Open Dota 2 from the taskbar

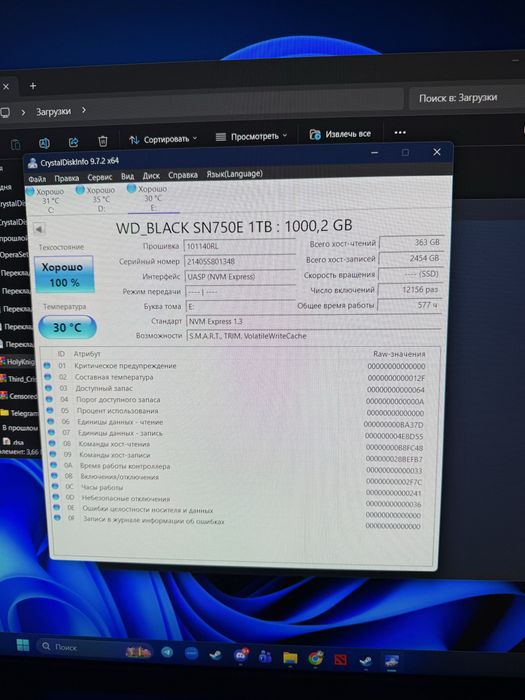(341, 659)
